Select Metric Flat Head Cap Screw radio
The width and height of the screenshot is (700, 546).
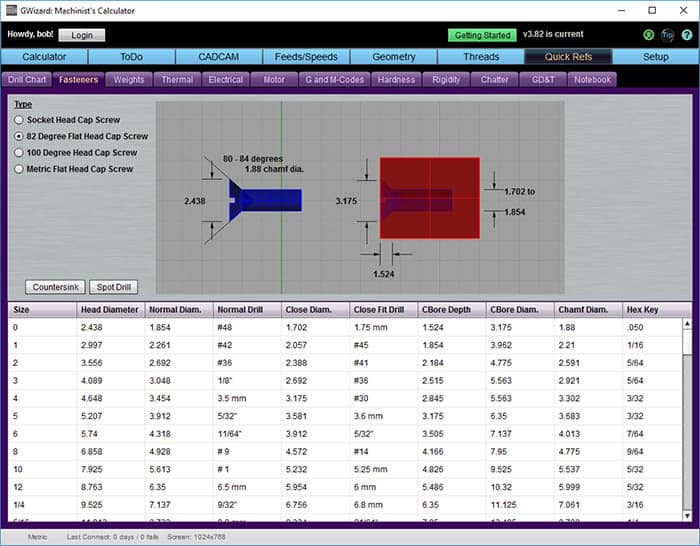point(19,169)
